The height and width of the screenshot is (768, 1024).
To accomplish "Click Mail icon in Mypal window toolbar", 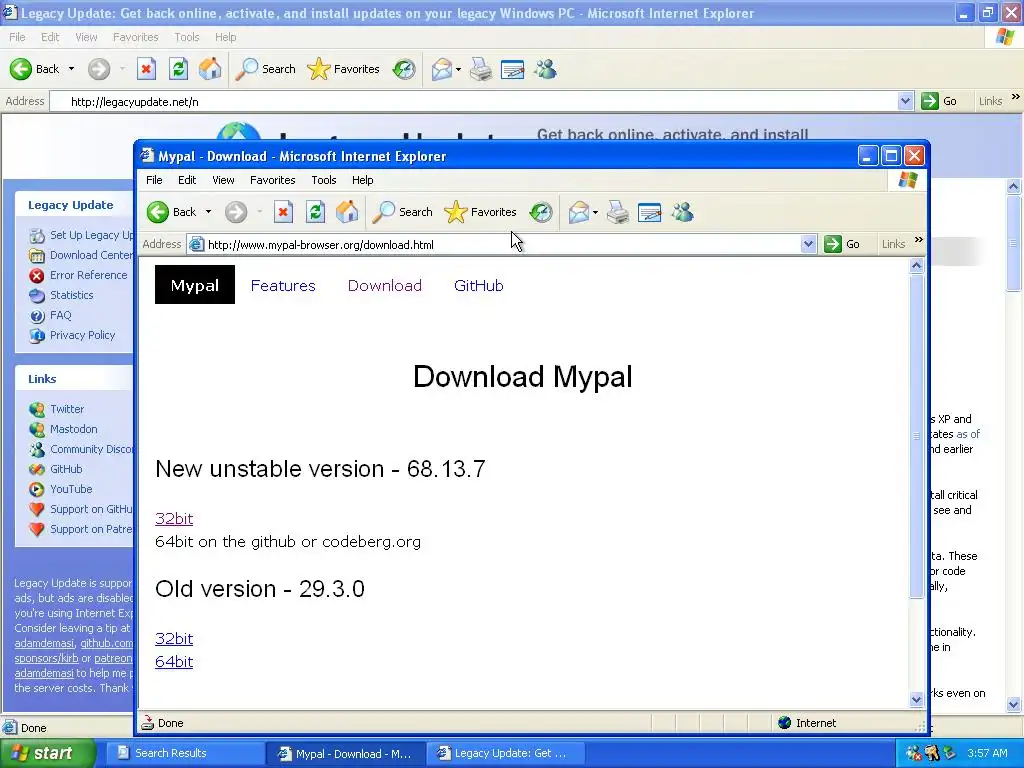I will tap(579, 212).
